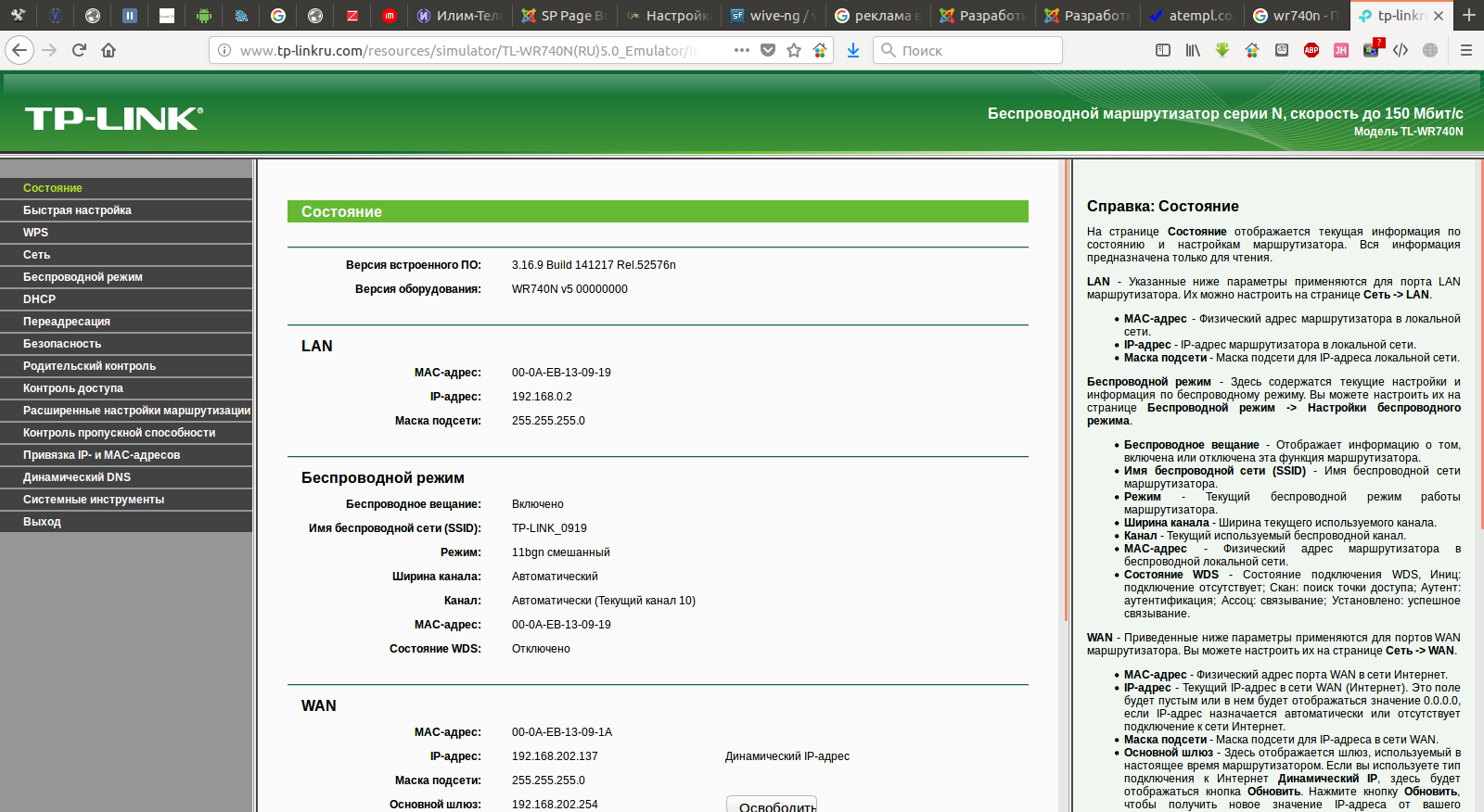Viewport: 1484px width, 812px height.
Task: Open the code brackets developer extension
Action: coord(1401,50)
